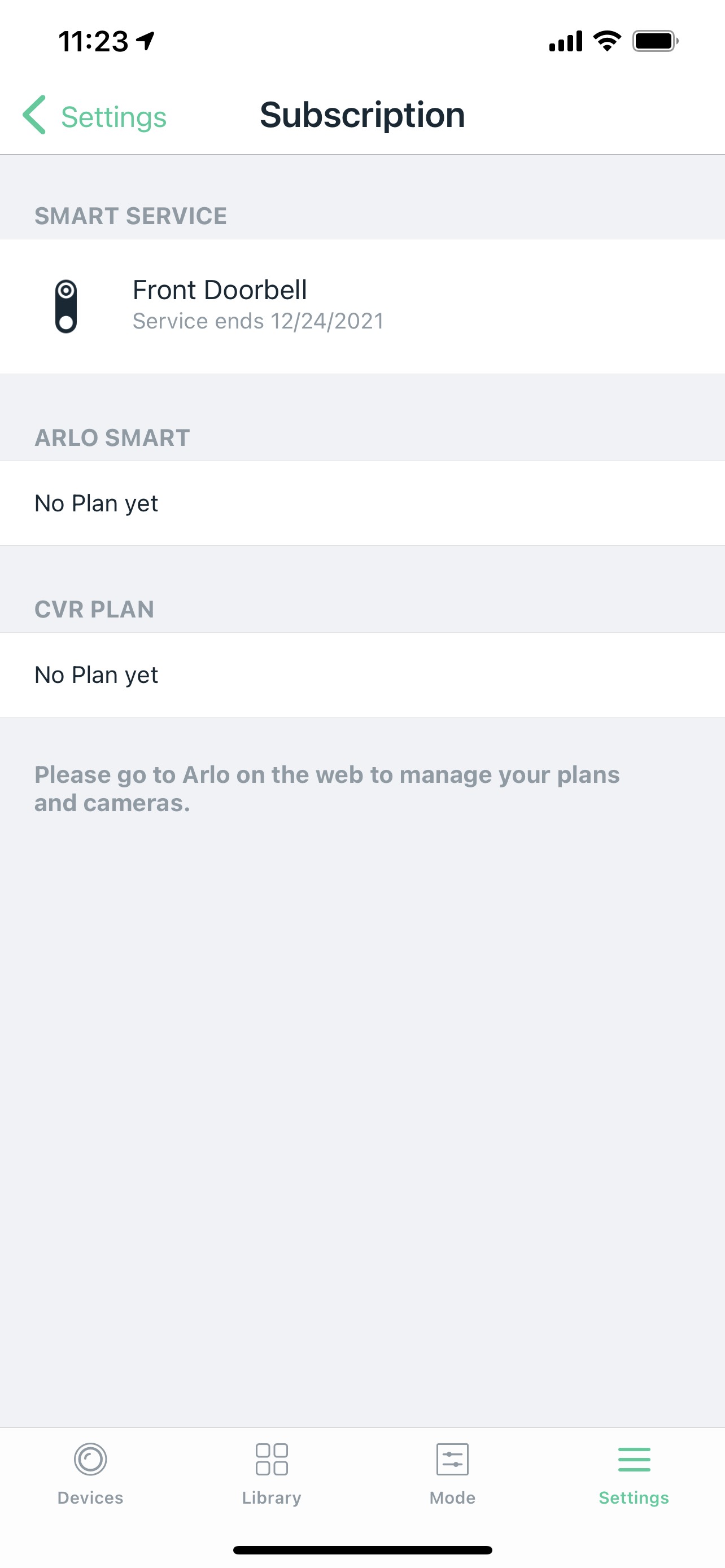
Task: Tap the Wi-Fi status icon
Action: [x=607, y=41]
